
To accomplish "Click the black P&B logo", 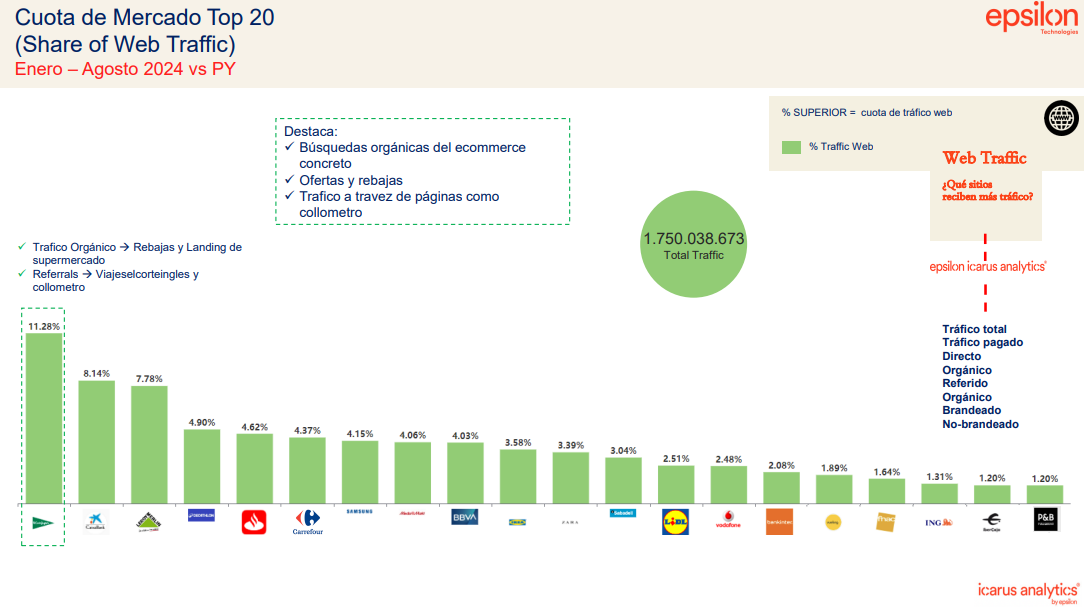I will tap(1045, 519).
